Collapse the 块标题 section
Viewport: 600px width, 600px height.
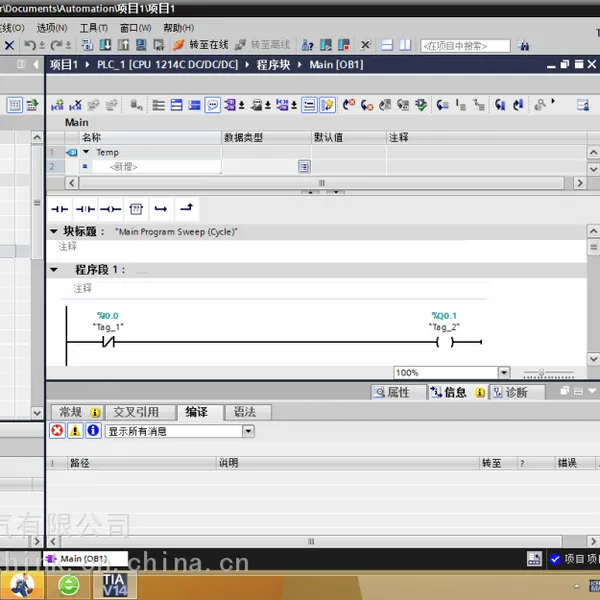tap(54, 231)
